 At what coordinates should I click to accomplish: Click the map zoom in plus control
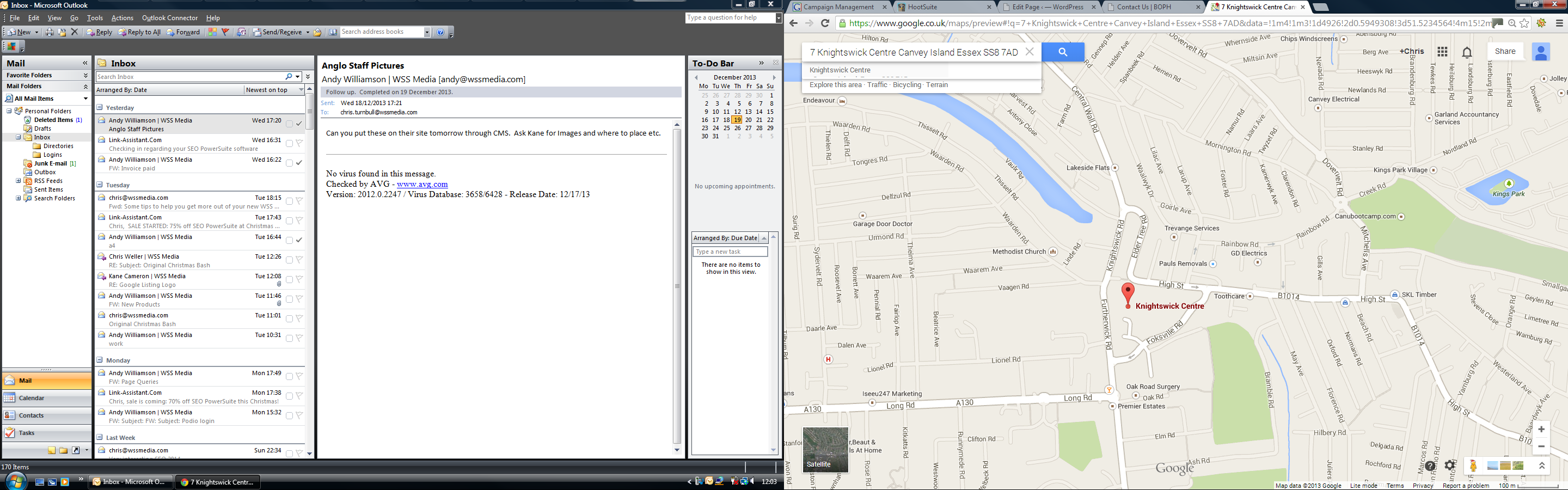[x=1541, y=430]
